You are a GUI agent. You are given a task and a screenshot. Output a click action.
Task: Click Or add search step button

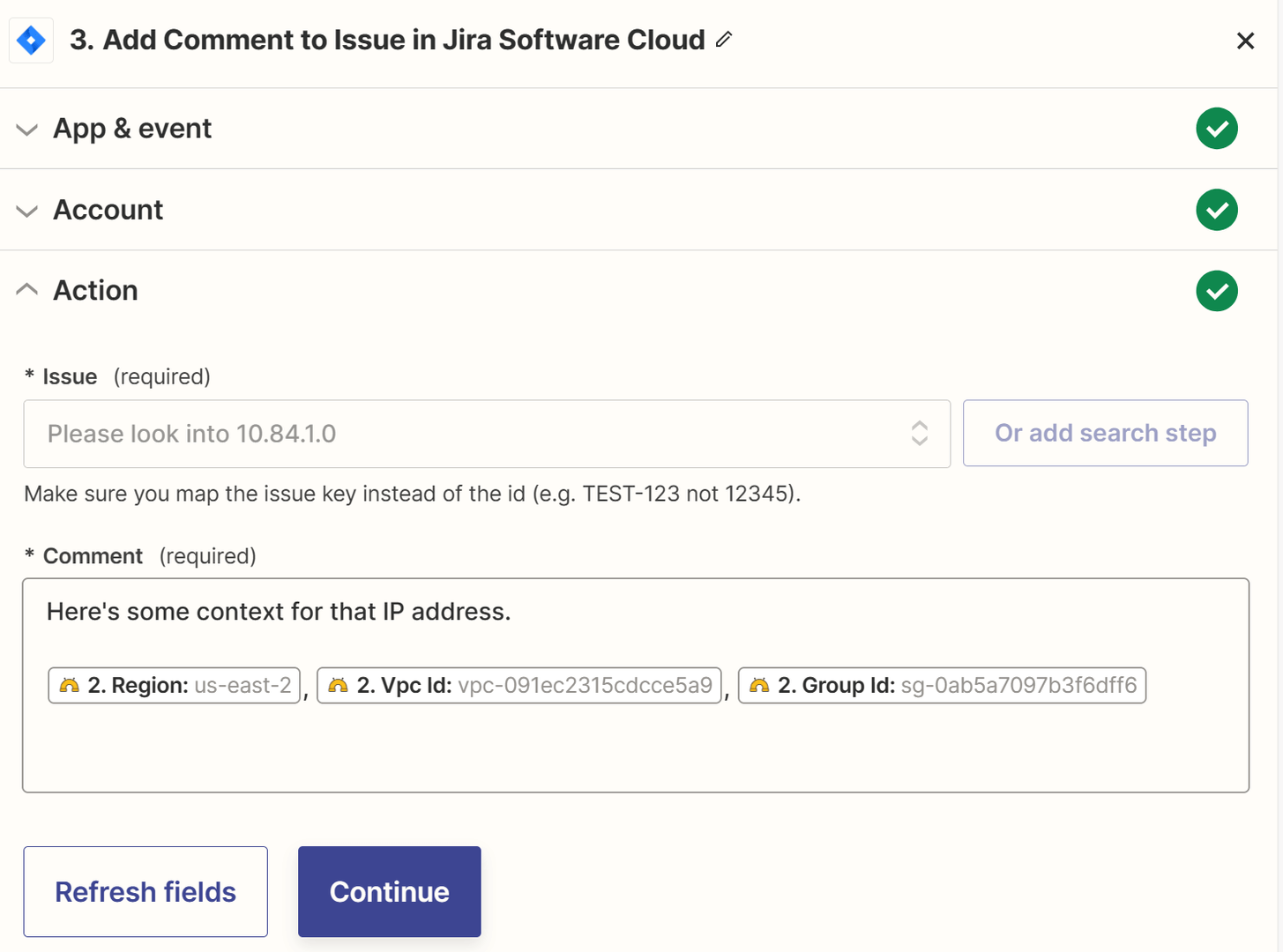pyautogui.click(x=1106, y=433)
